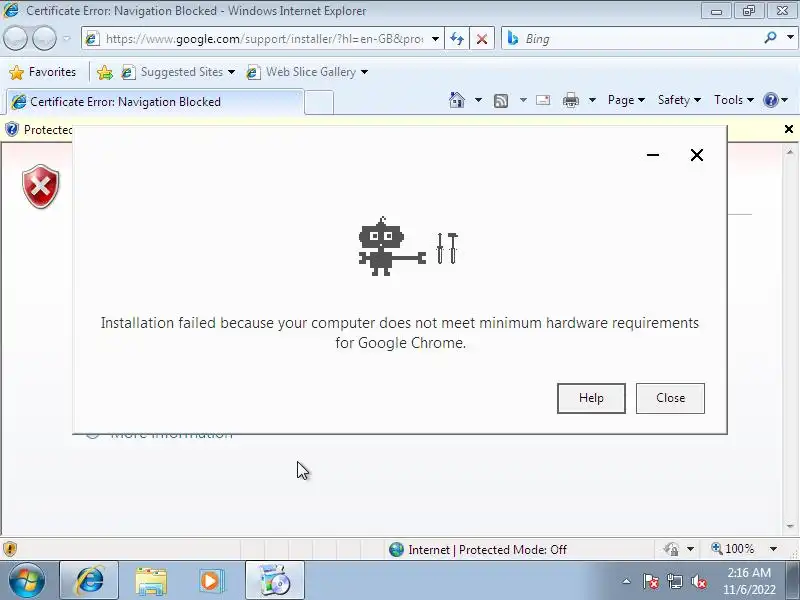Click the muted volume tray icon
The image size is (800, 600).
(698, 581)
